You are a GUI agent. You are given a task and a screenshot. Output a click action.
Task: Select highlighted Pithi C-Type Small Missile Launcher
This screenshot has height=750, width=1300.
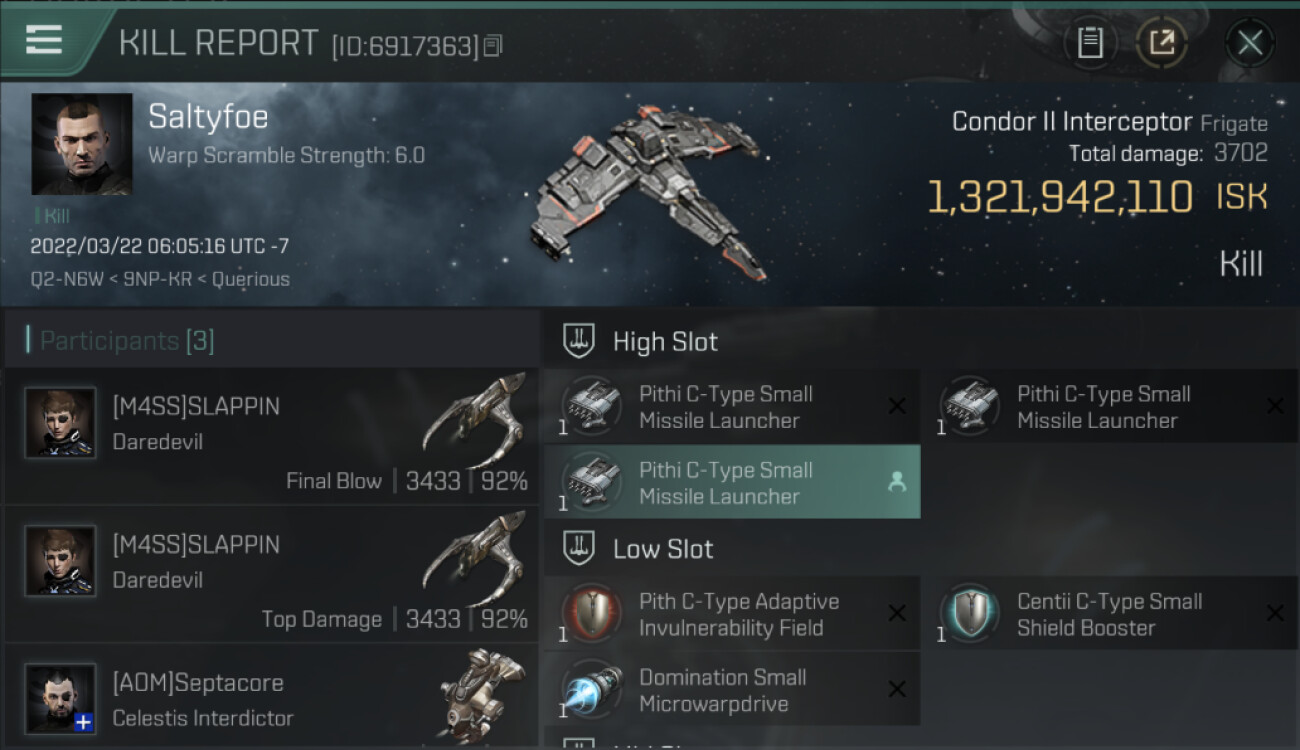(732, 482)
